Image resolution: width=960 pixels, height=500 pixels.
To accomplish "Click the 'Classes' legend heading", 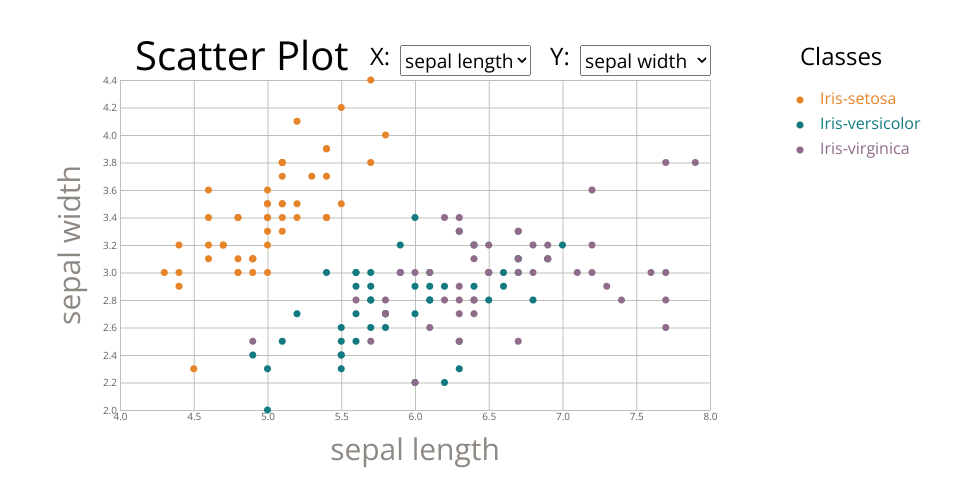I will click(x=840, y=57).
